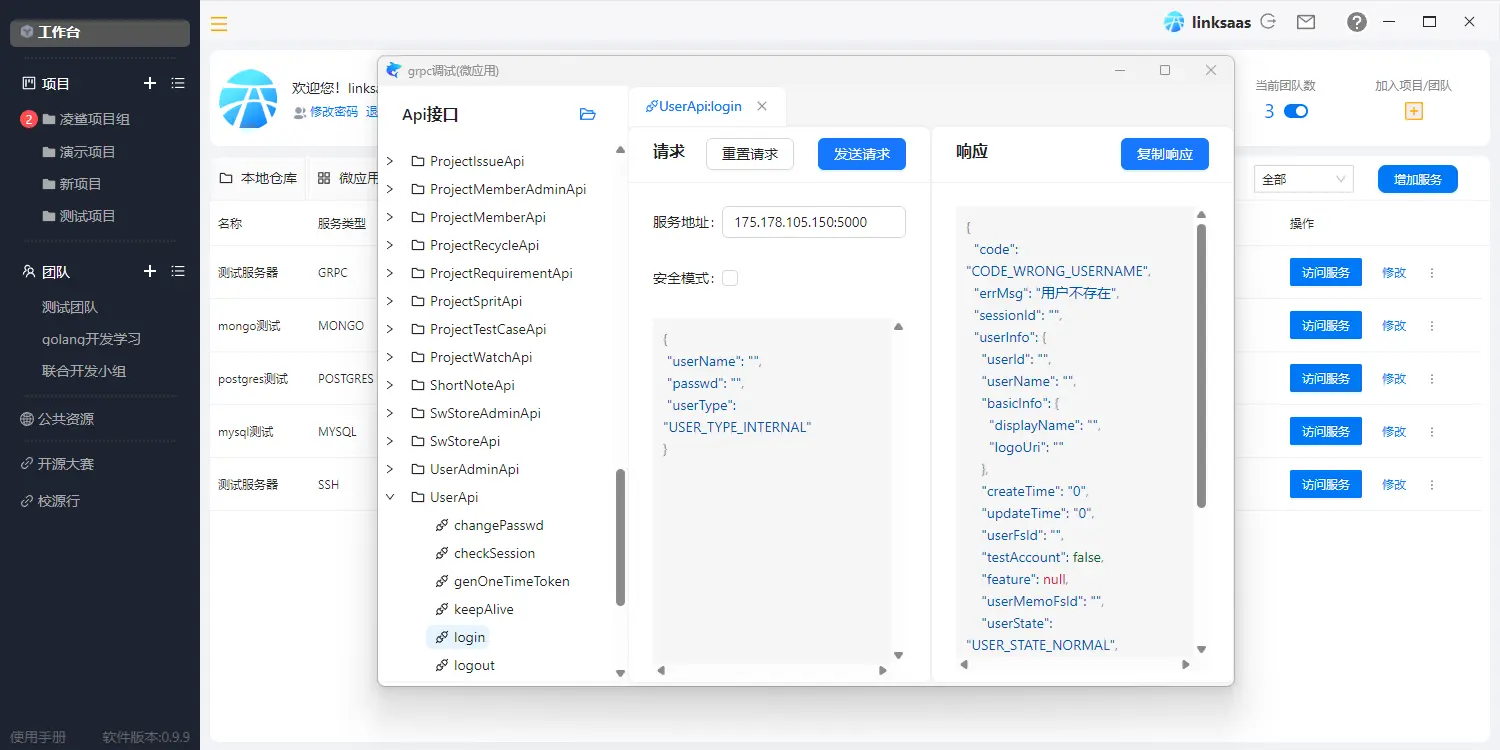The height and width of the screenshot is (750, 1500).
Task: Click the 服务地址 input field
Action: 814,222
